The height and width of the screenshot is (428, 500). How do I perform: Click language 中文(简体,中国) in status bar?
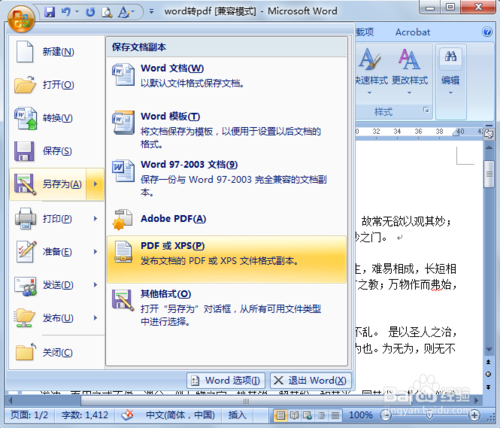[x=180, y=415]
